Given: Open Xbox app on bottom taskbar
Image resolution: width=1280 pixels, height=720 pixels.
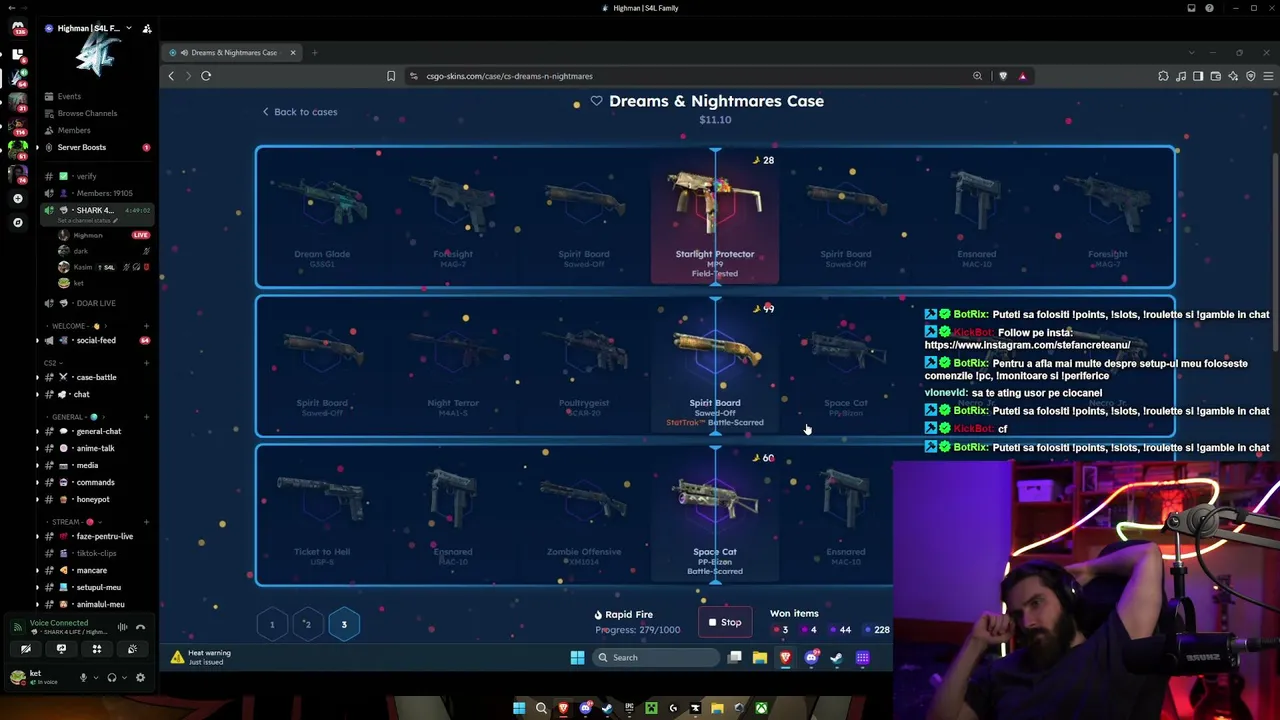Looking at the screenshot, I should [x=761, y=708].
